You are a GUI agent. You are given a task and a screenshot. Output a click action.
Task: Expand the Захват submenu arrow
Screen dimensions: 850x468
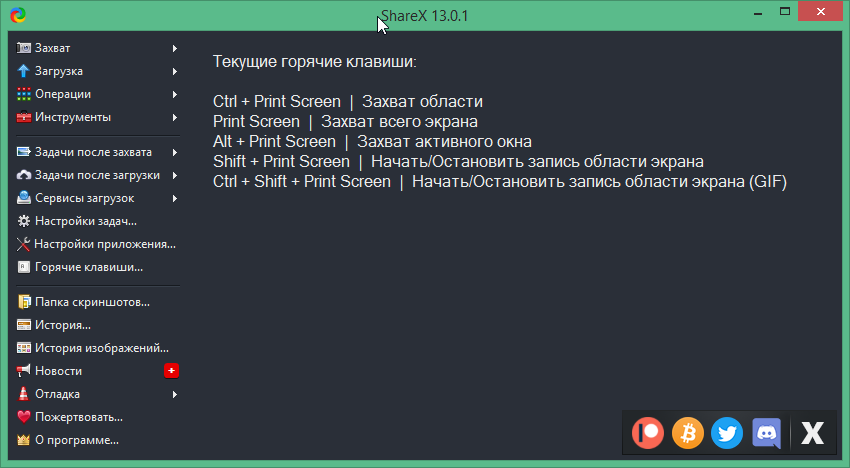pyautogui.click(x=175, y=48)
